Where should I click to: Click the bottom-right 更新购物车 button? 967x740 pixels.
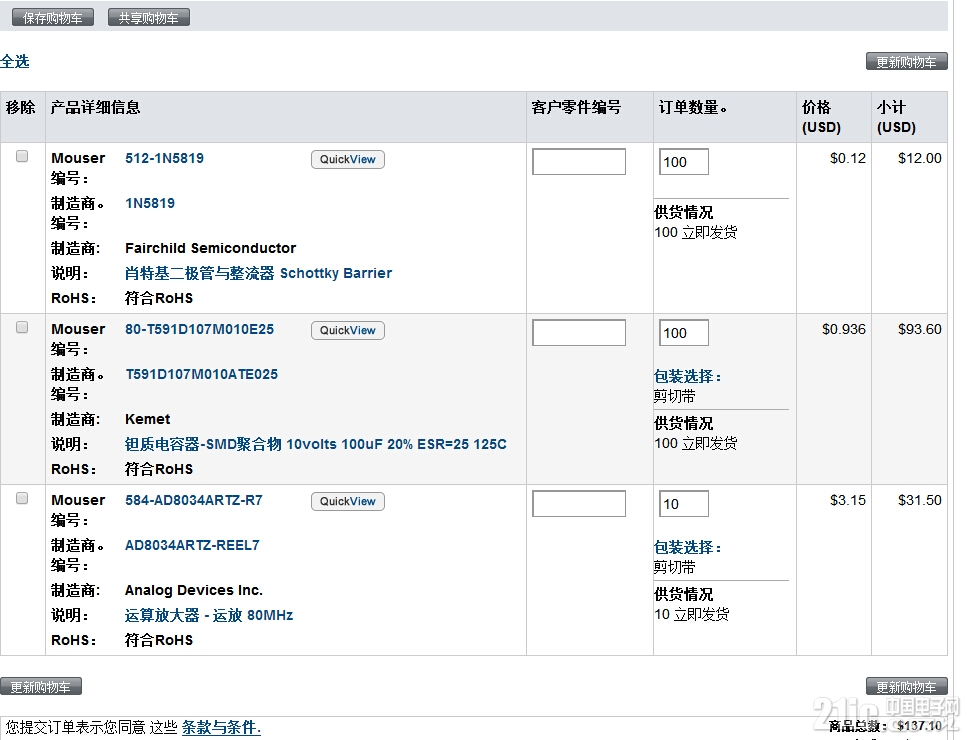[907, 686]
